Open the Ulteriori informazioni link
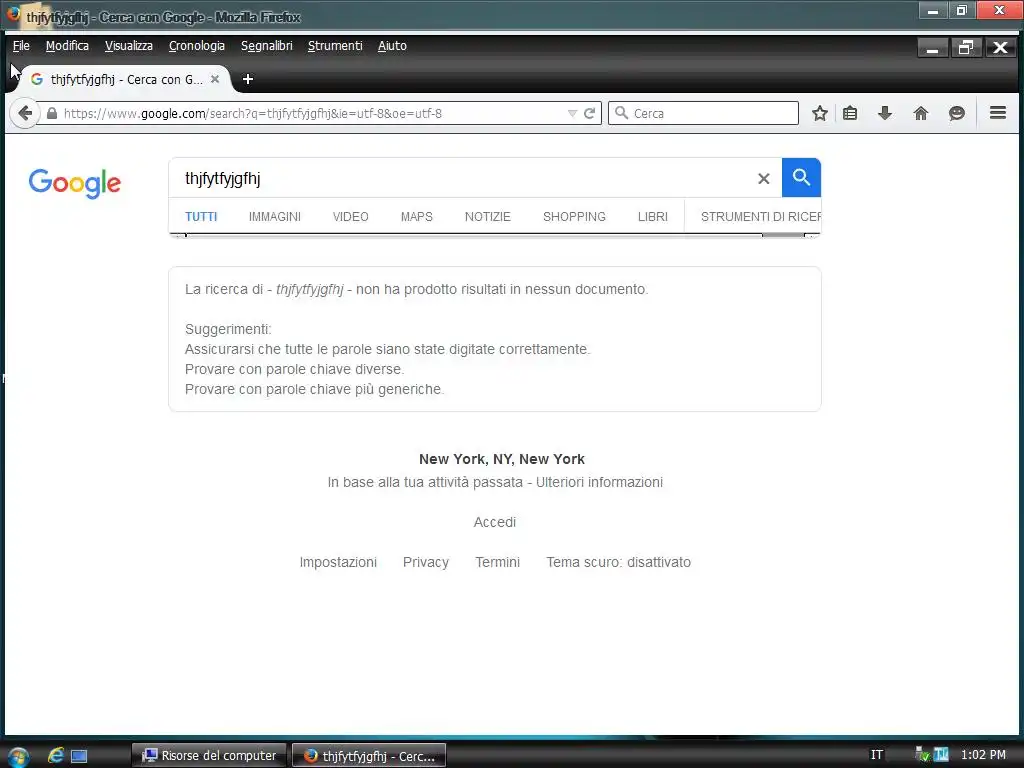Screen dimensions: 1024x768 (600, 482)
